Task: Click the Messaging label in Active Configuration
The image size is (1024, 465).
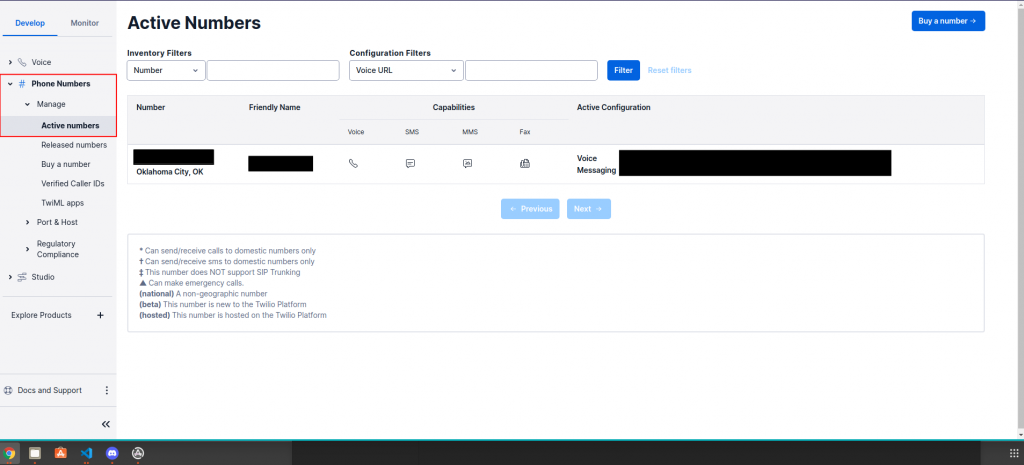Action: [x=596, y=170]
